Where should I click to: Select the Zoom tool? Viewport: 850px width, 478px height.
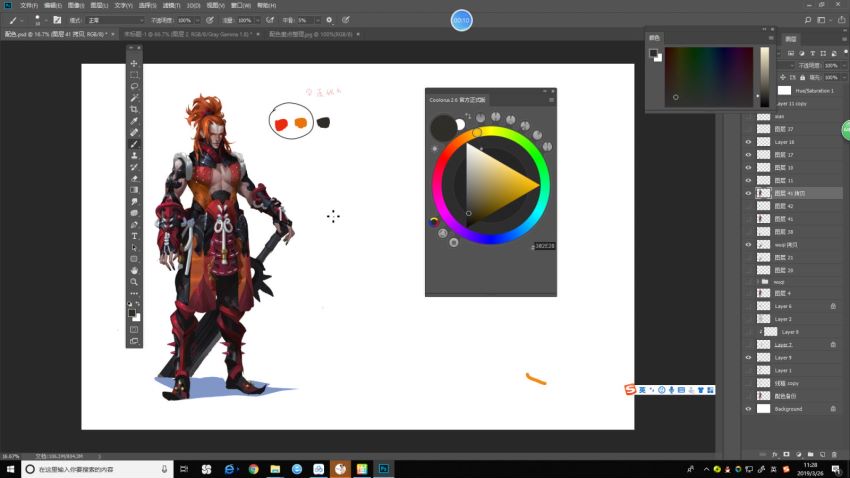tap(134, 282)
